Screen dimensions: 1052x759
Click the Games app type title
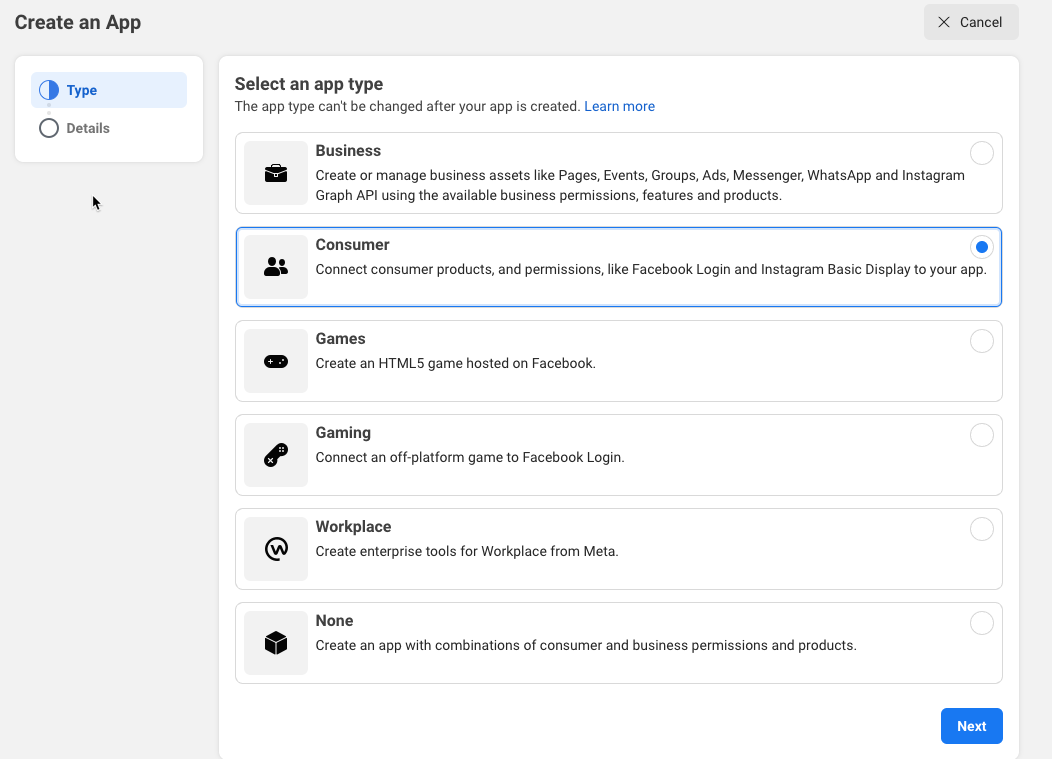[x=340, y=338]
